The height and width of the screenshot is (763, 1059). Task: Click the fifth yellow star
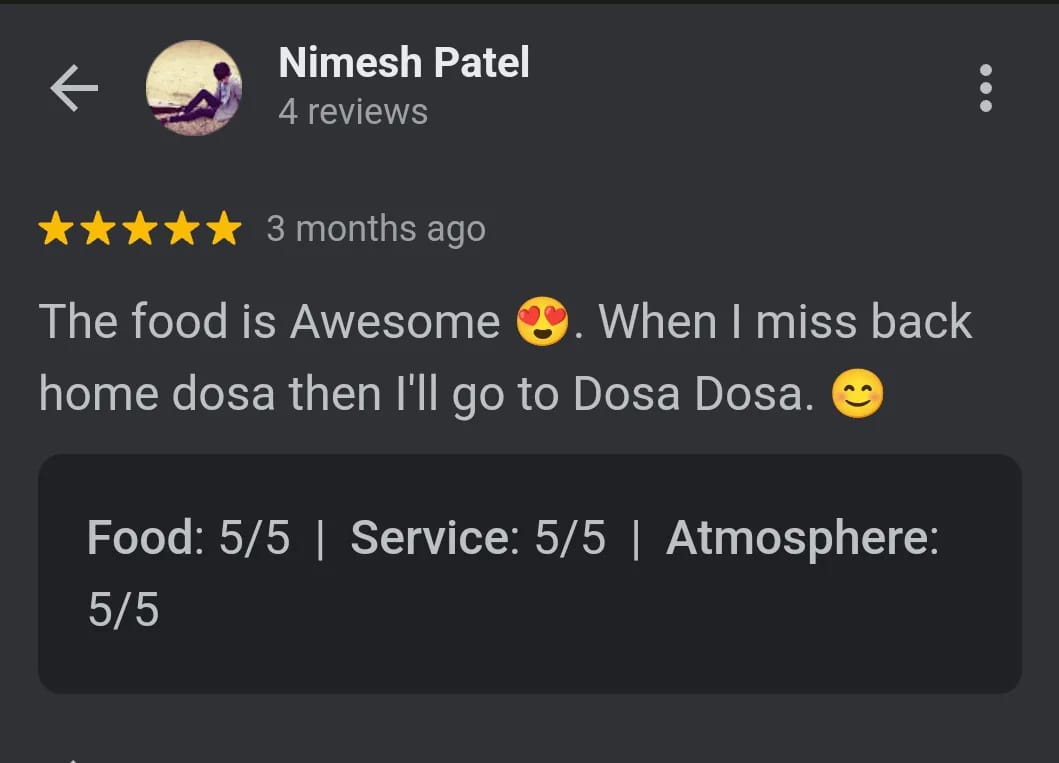point(223,230)
